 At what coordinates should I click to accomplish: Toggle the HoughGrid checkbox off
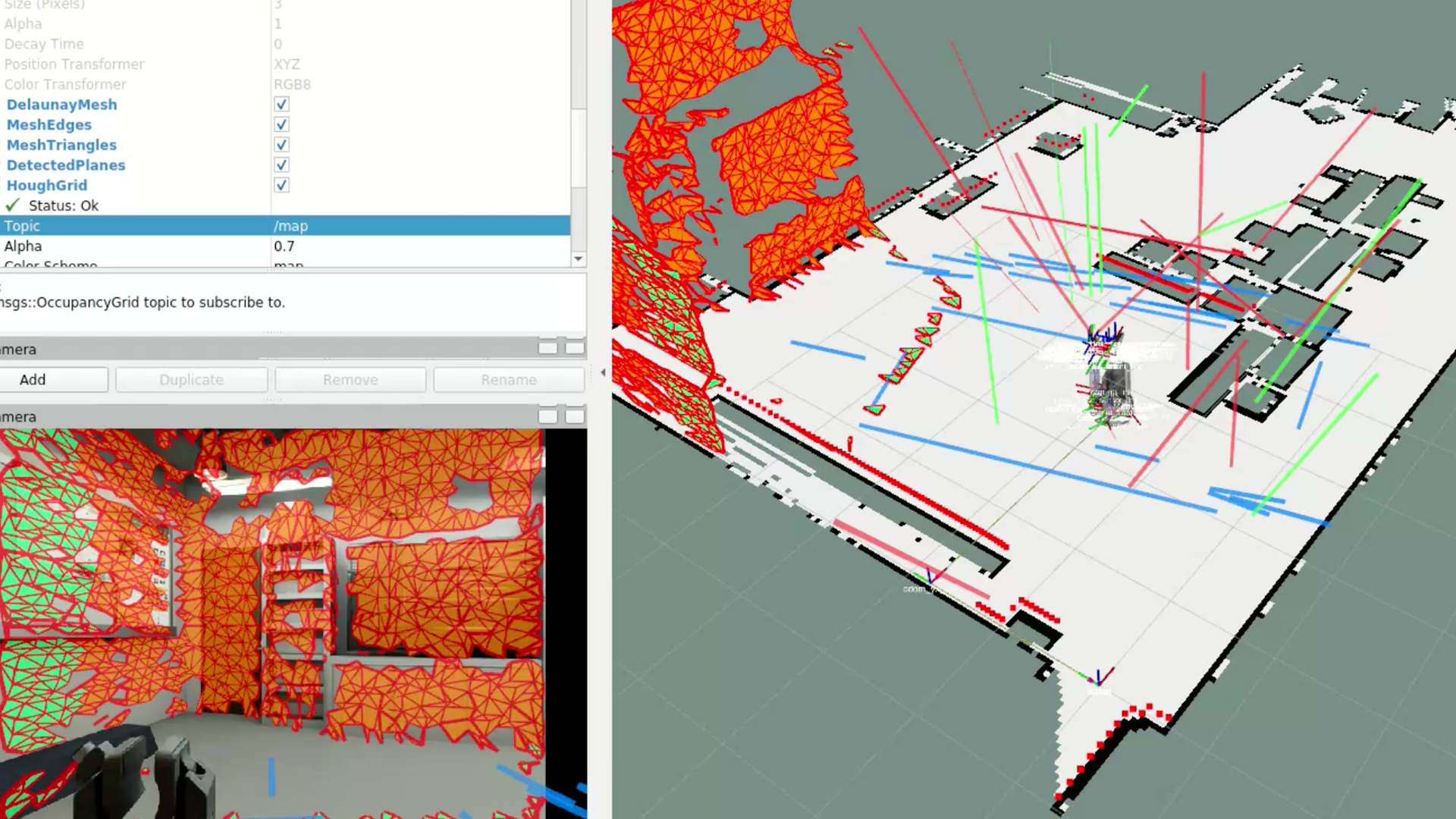281,185
